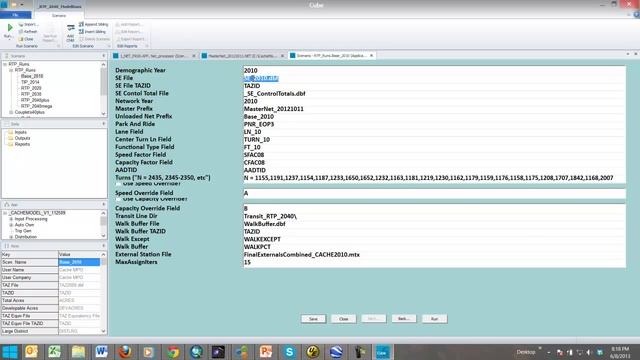Click the Refresh icon in the ribbon
This screenshot has width=640, height=360.
coord(21,31)
